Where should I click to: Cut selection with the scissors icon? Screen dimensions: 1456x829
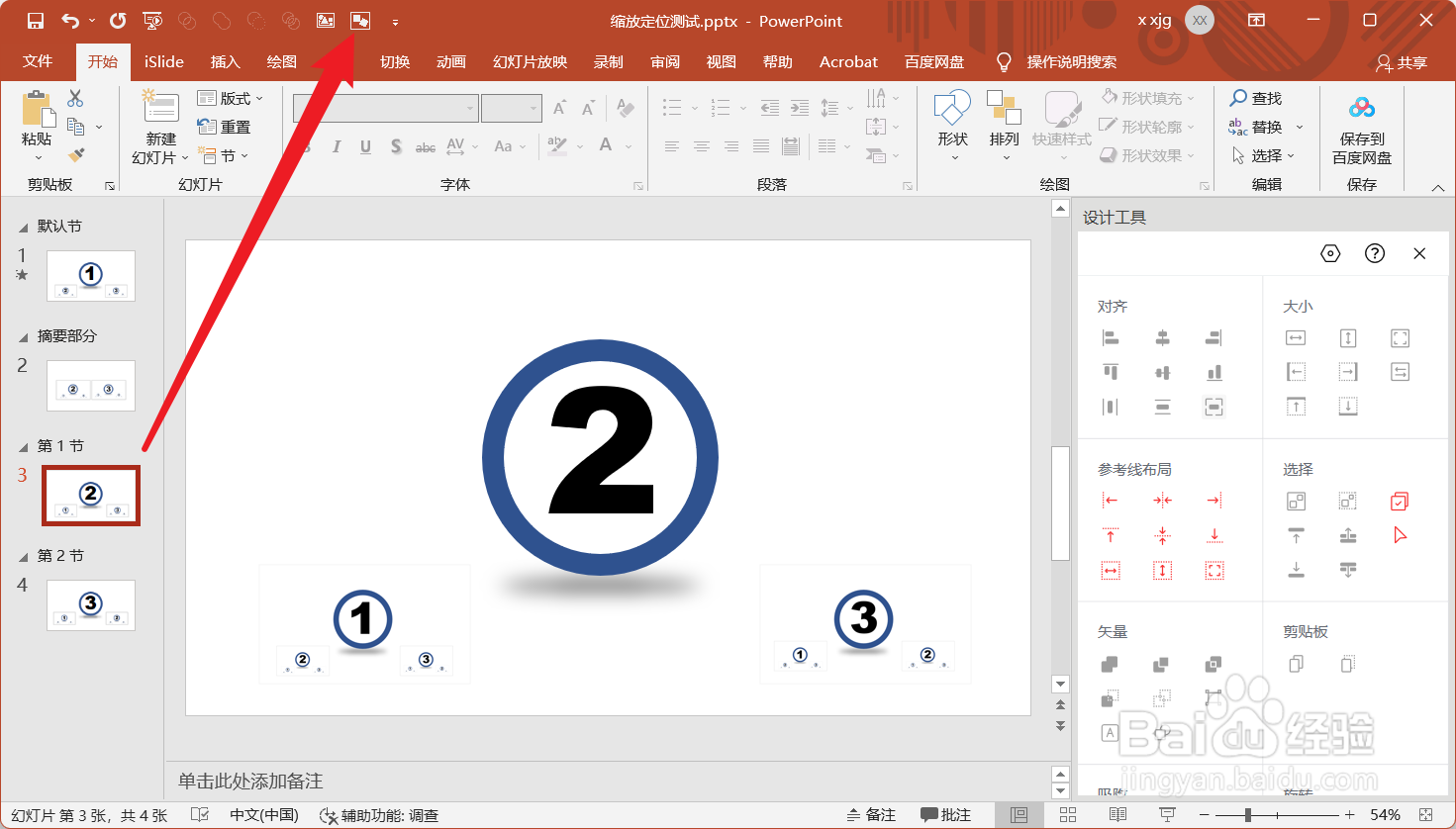75,98
